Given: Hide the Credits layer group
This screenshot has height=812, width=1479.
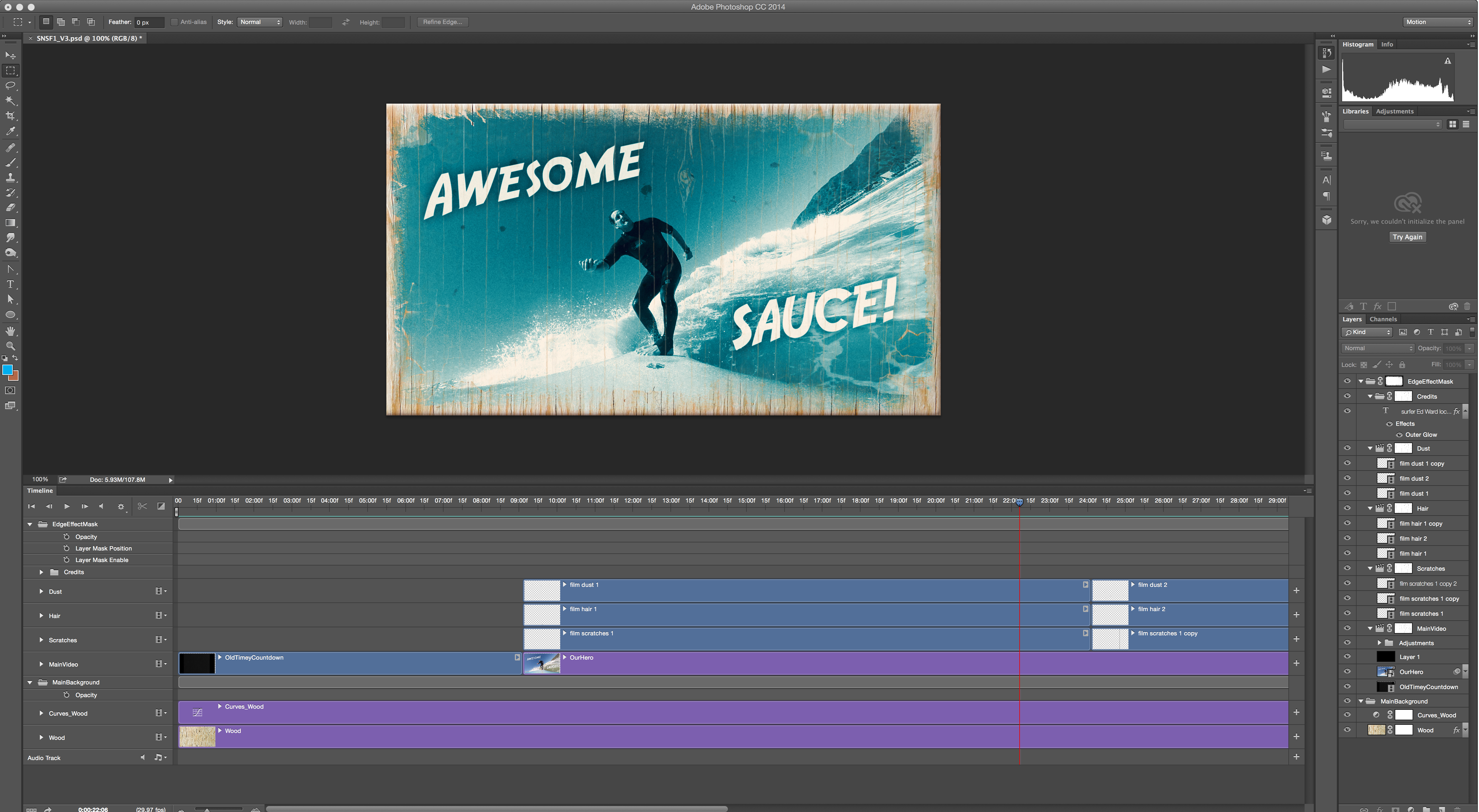Looking at the screenshot, I should 1347,396.
